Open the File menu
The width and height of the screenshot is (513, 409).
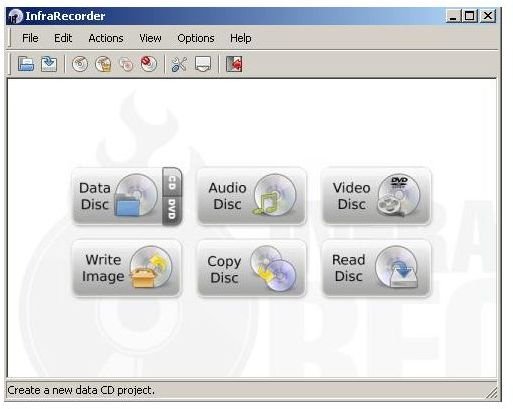pyautogui.click(x=30, y=38)
